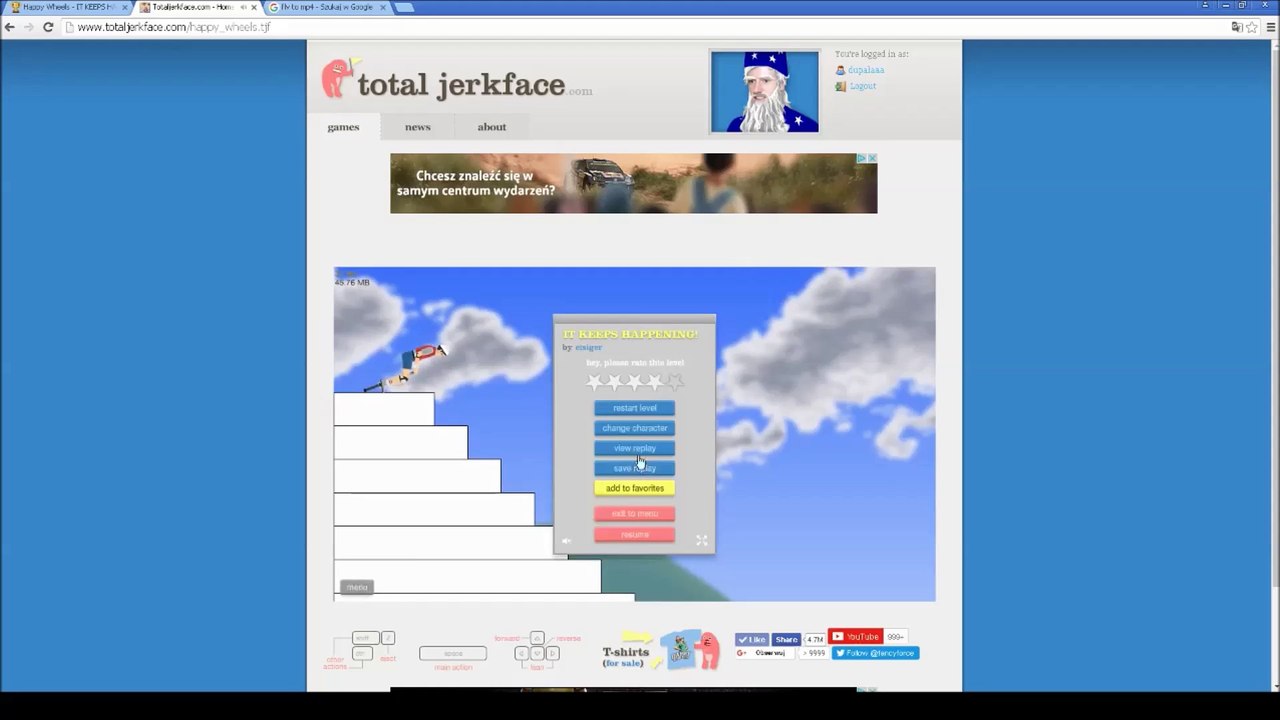The image size is (1280, 720).
Task: Click the Facebook Share button
Action: point(786,639)
